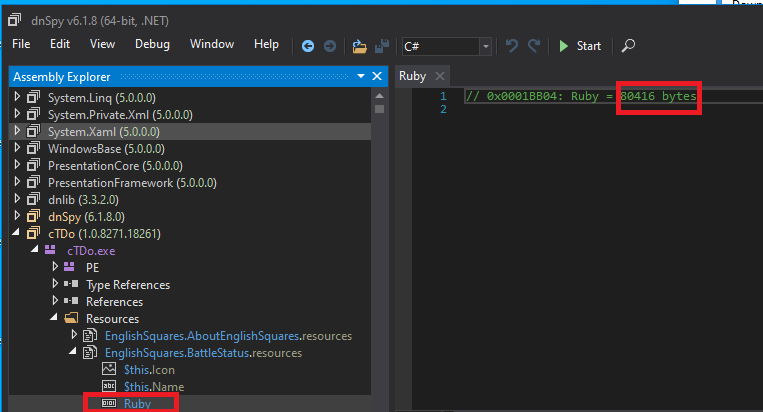Screen dimensions: 763x412
Task: Select PresentationFramework (5.0.0.0) assembly
Action: pos(132,182)
